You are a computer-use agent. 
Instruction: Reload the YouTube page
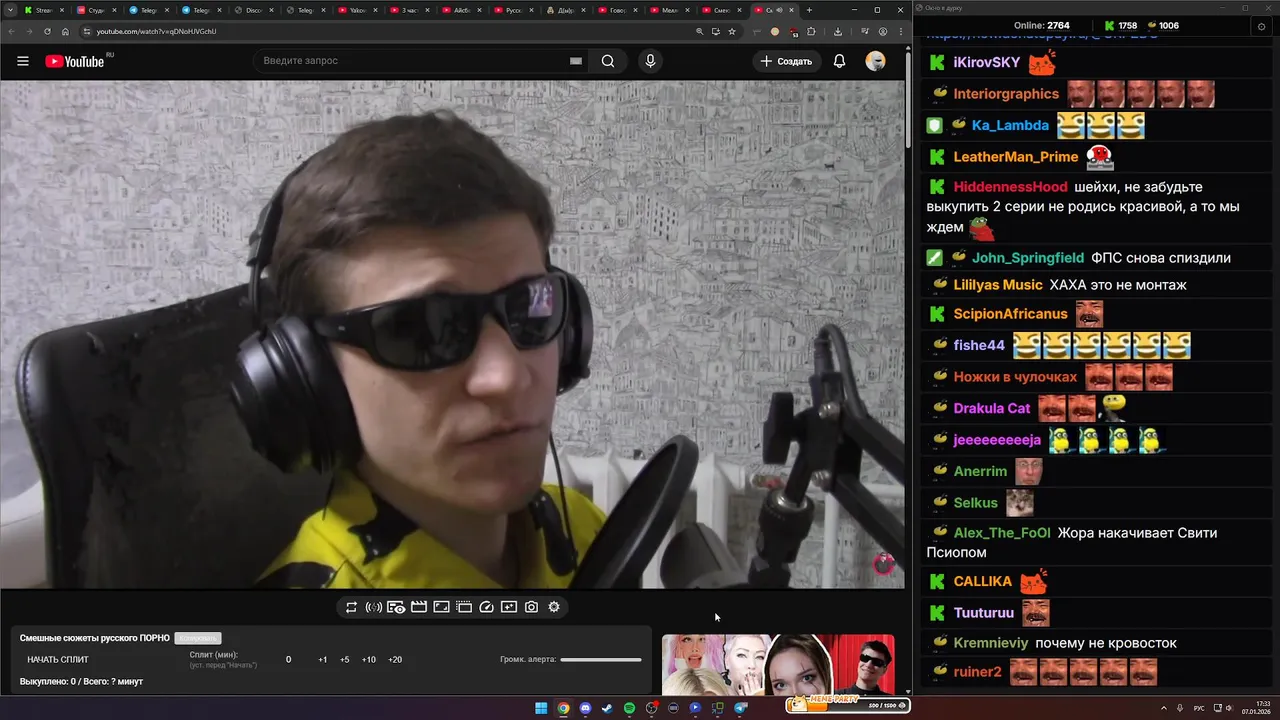47,31
